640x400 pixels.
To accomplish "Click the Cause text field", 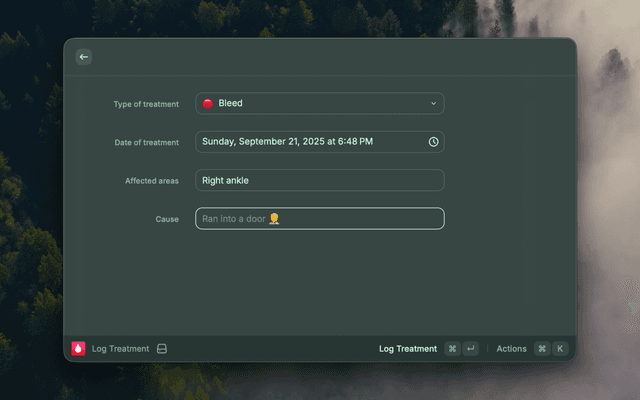I will pos(320,218).
